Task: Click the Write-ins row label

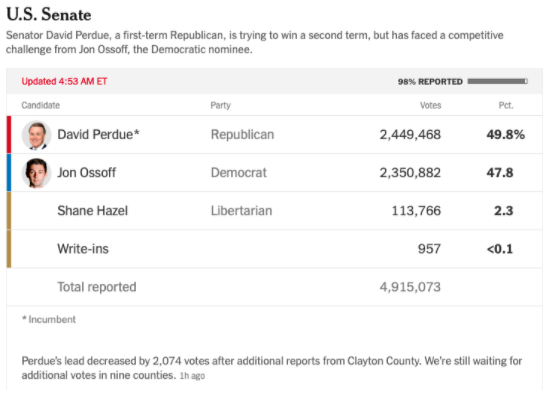Action: [83, 249]
